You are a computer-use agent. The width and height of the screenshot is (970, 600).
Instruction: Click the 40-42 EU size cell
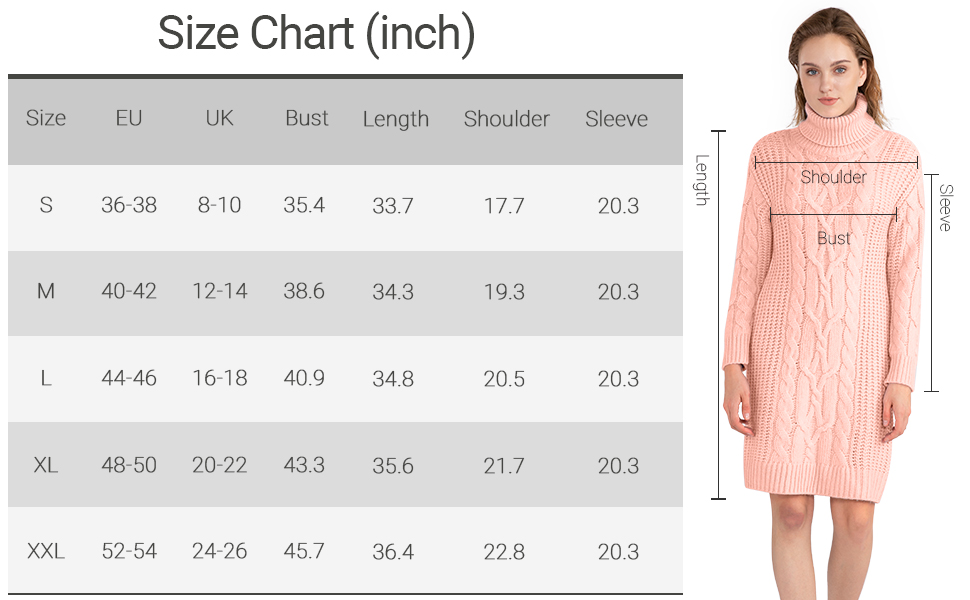[129, 291]
